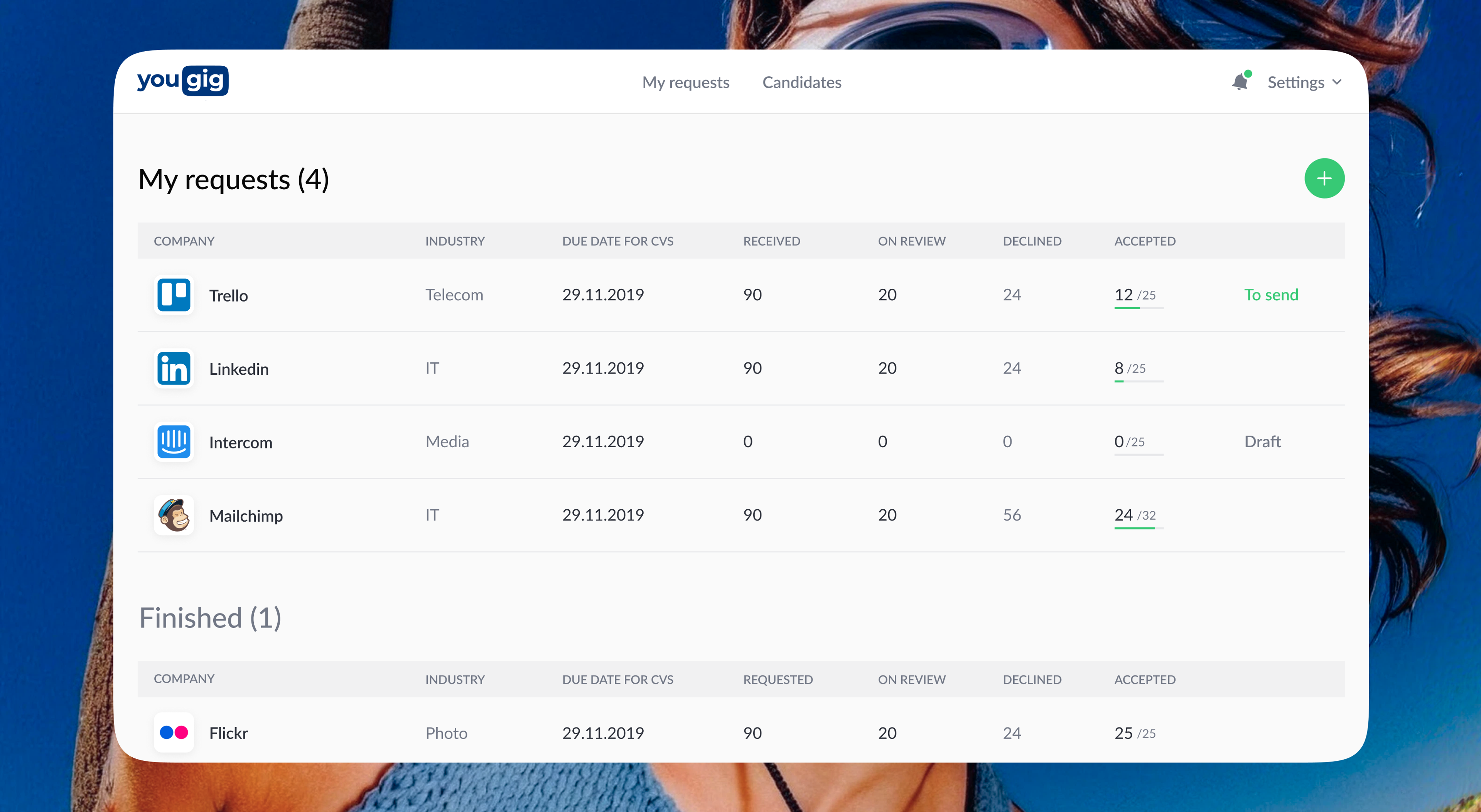Image resolution: width=1481 pixels, height=812 pixels.
Task: Click the Finished (1) section heading
Action: pyautogui.click(x=211, y=618)
